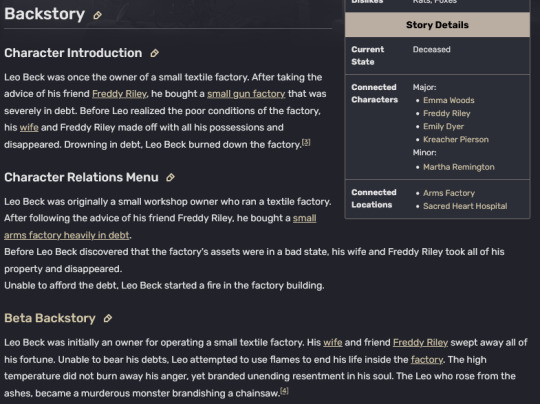
Task: Follow the 'small gun factory' link
Action: pos(246,94)
